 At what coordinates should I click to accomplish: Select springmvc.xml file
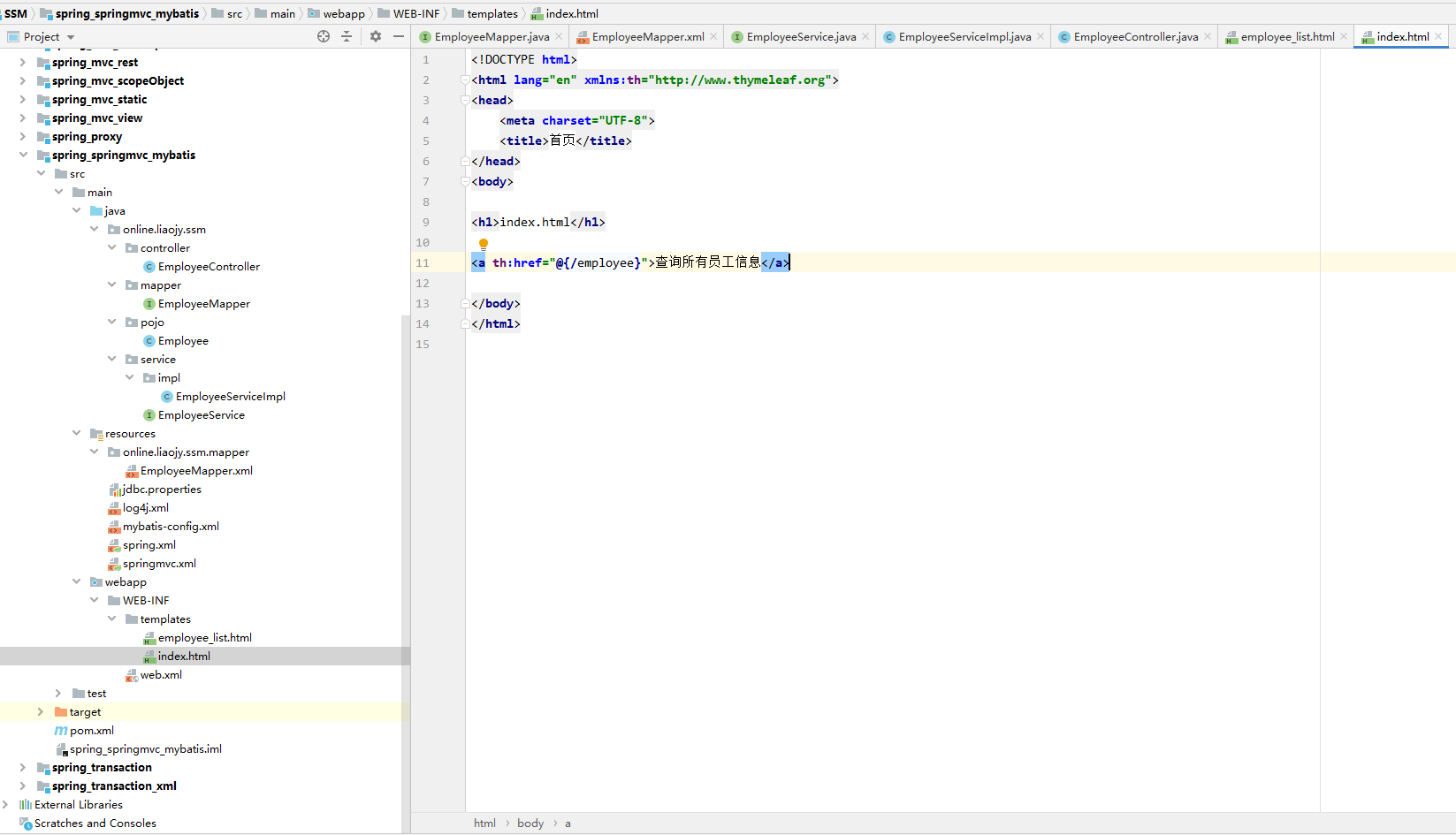pyautogui.click(x=159, y=563)
